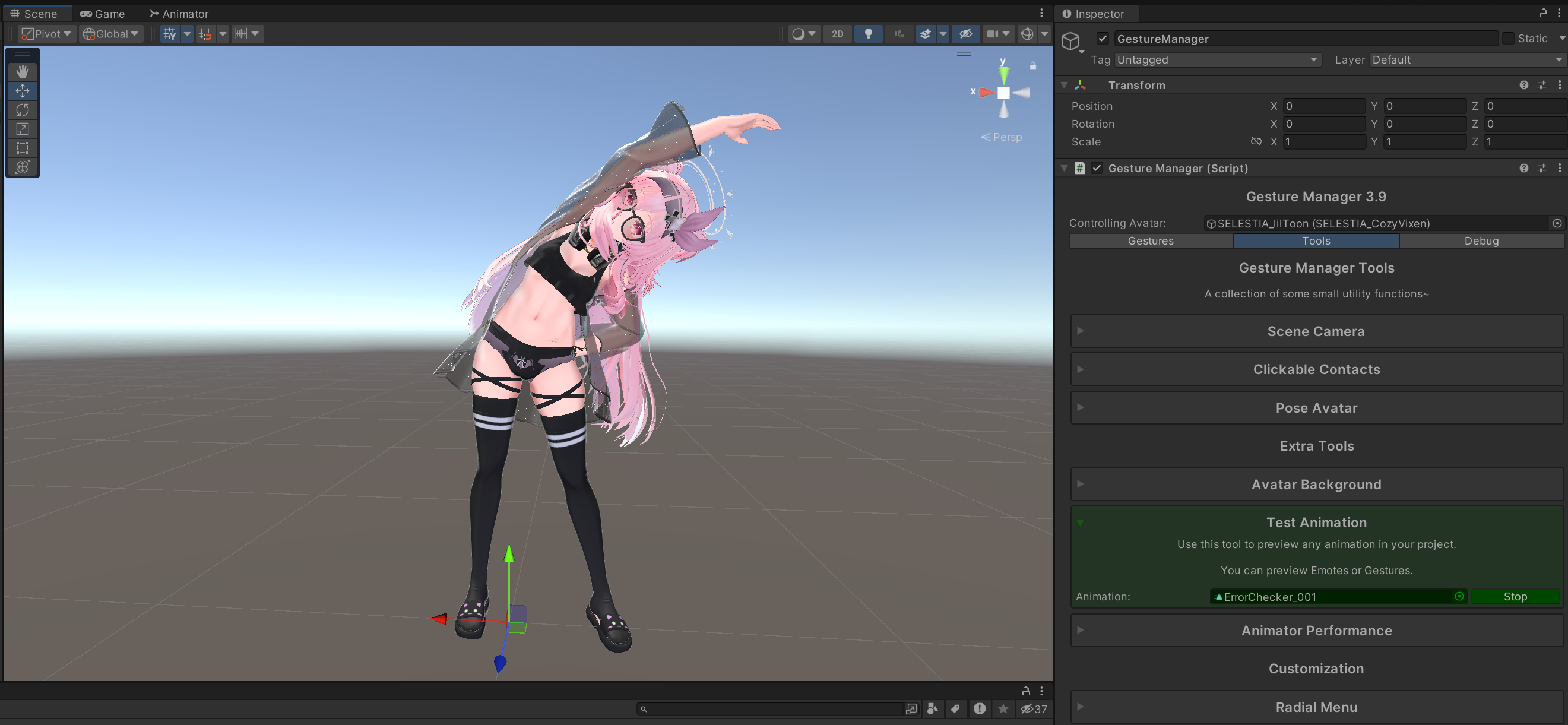Select the Rotate tool

pos(23,110)
